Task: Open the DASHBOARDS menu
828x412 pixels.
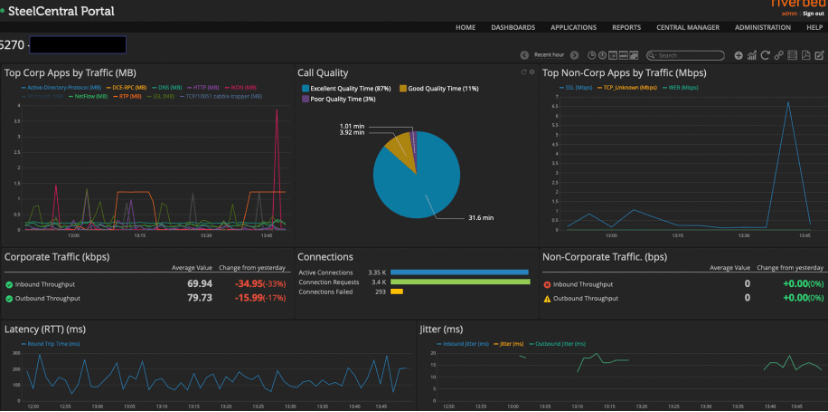Action: (513, 27)
